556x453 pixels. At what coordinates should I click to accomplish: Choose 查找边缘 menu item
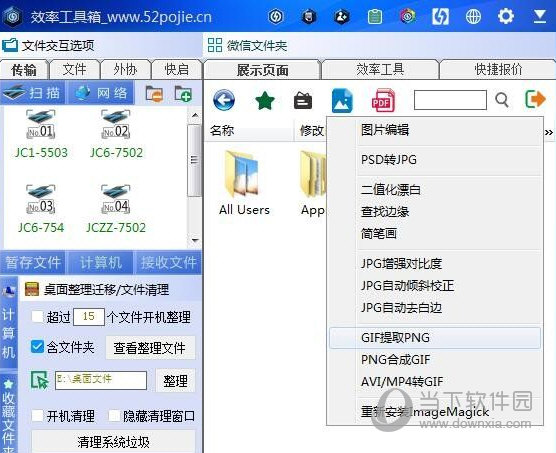click(x=435, y=212)
